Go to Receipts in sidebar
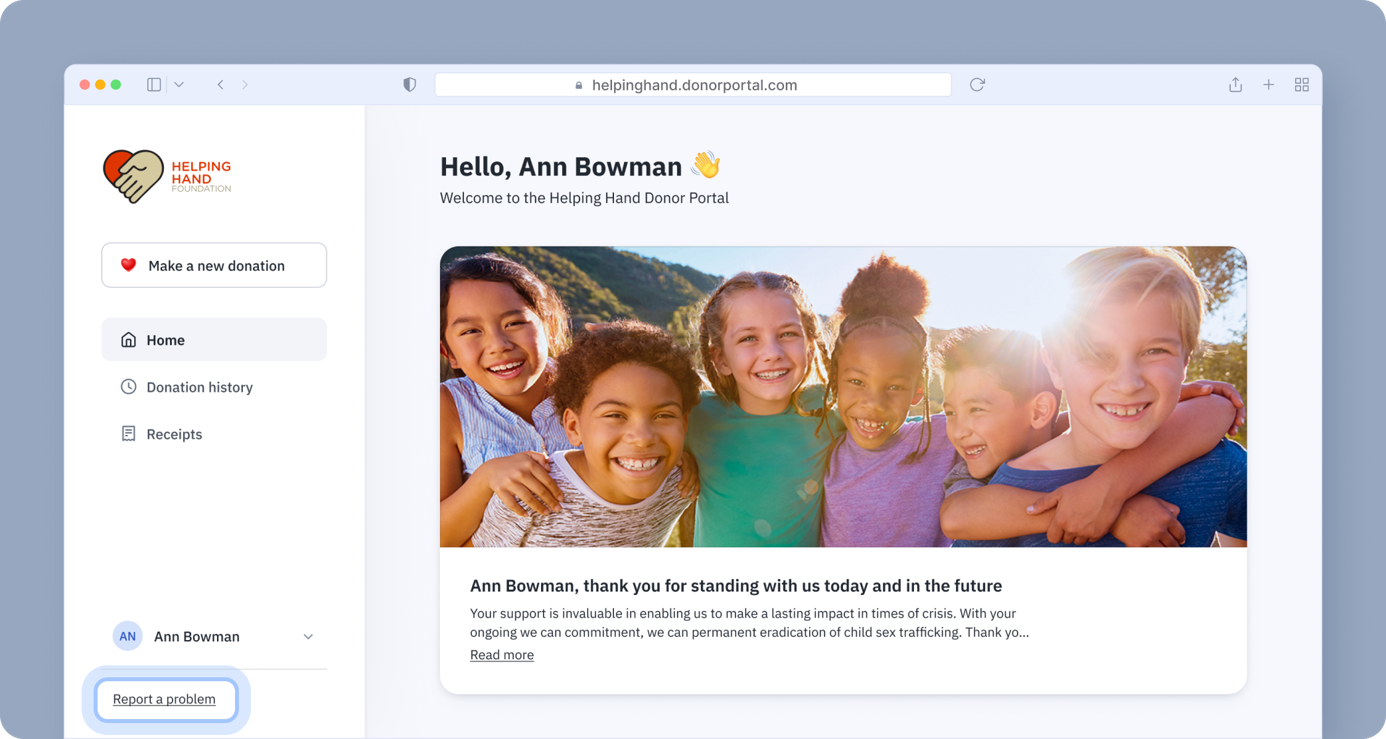The image size is (1386, 739). click(x=174, y=434)
